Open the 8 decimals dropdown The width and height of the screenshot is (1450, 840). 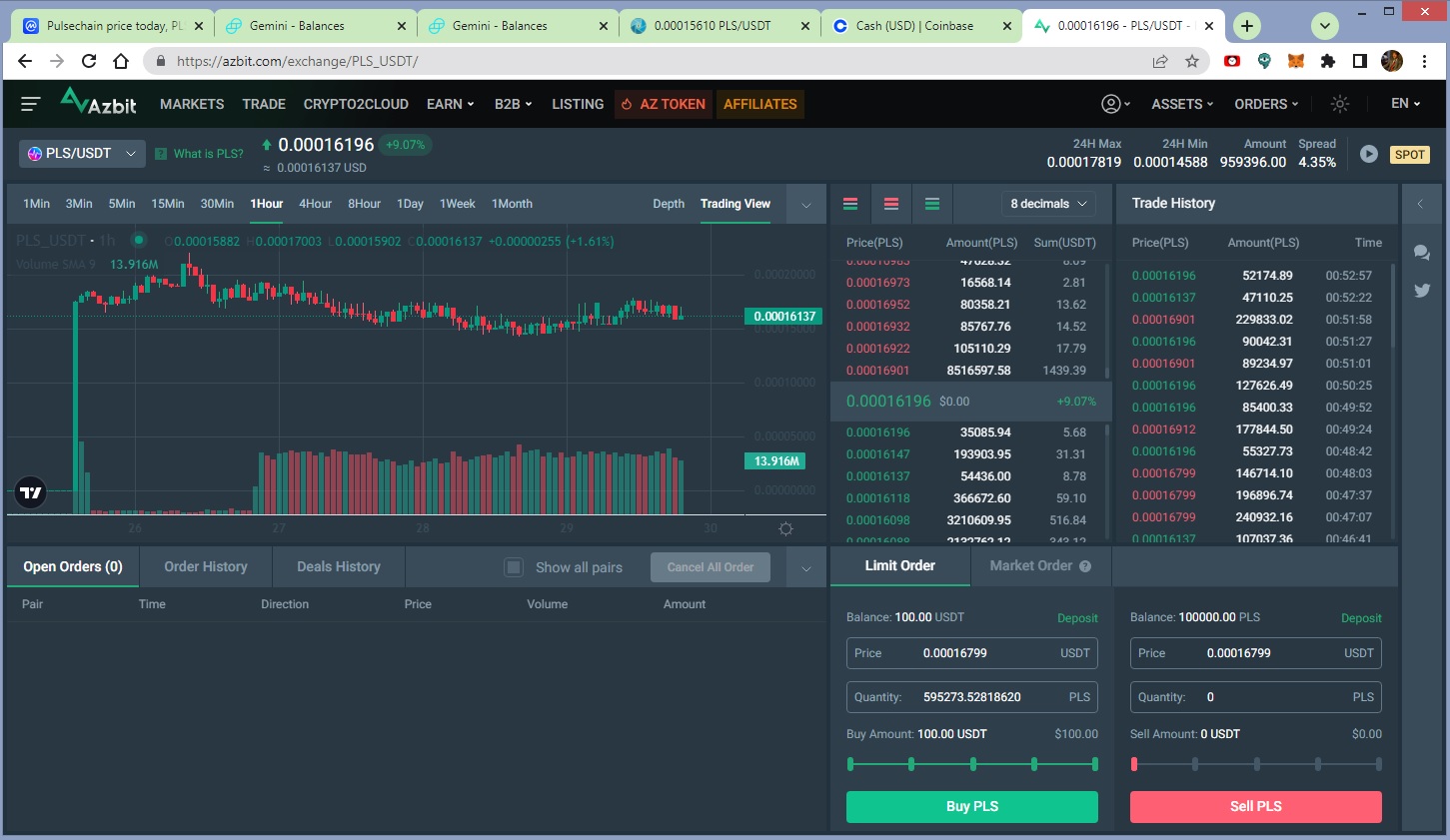(1048, 204)
